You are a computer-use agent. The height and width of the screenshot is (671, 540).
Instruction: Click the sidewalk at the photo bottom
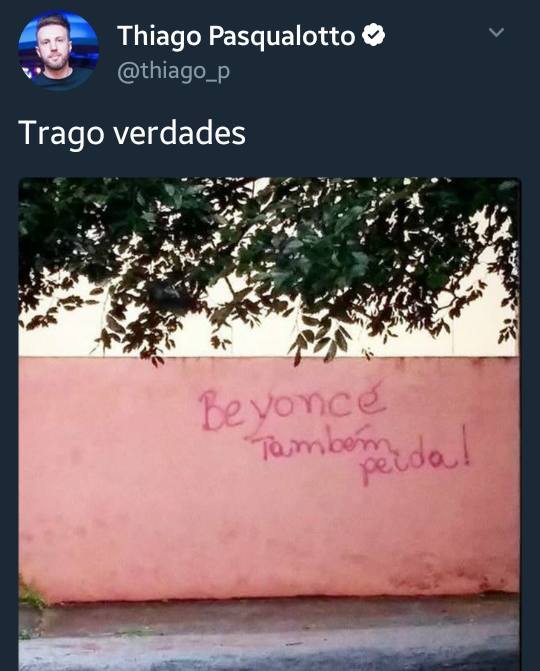click(270, 635)
